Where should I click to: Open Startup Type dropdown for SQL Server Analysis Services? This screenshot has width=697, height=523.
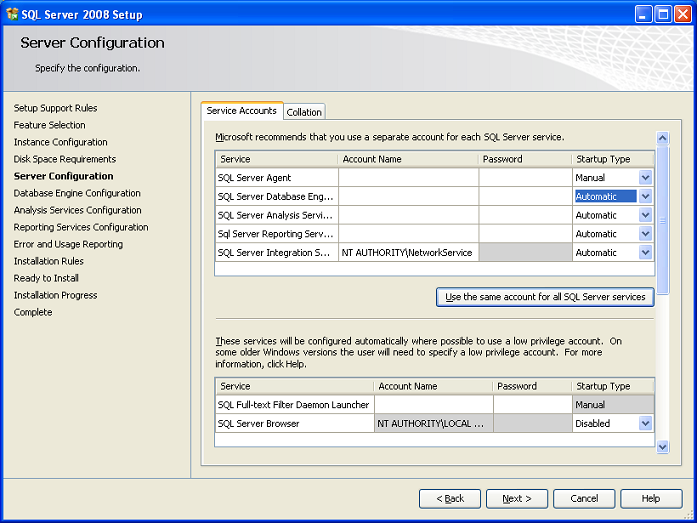[645, 215]
